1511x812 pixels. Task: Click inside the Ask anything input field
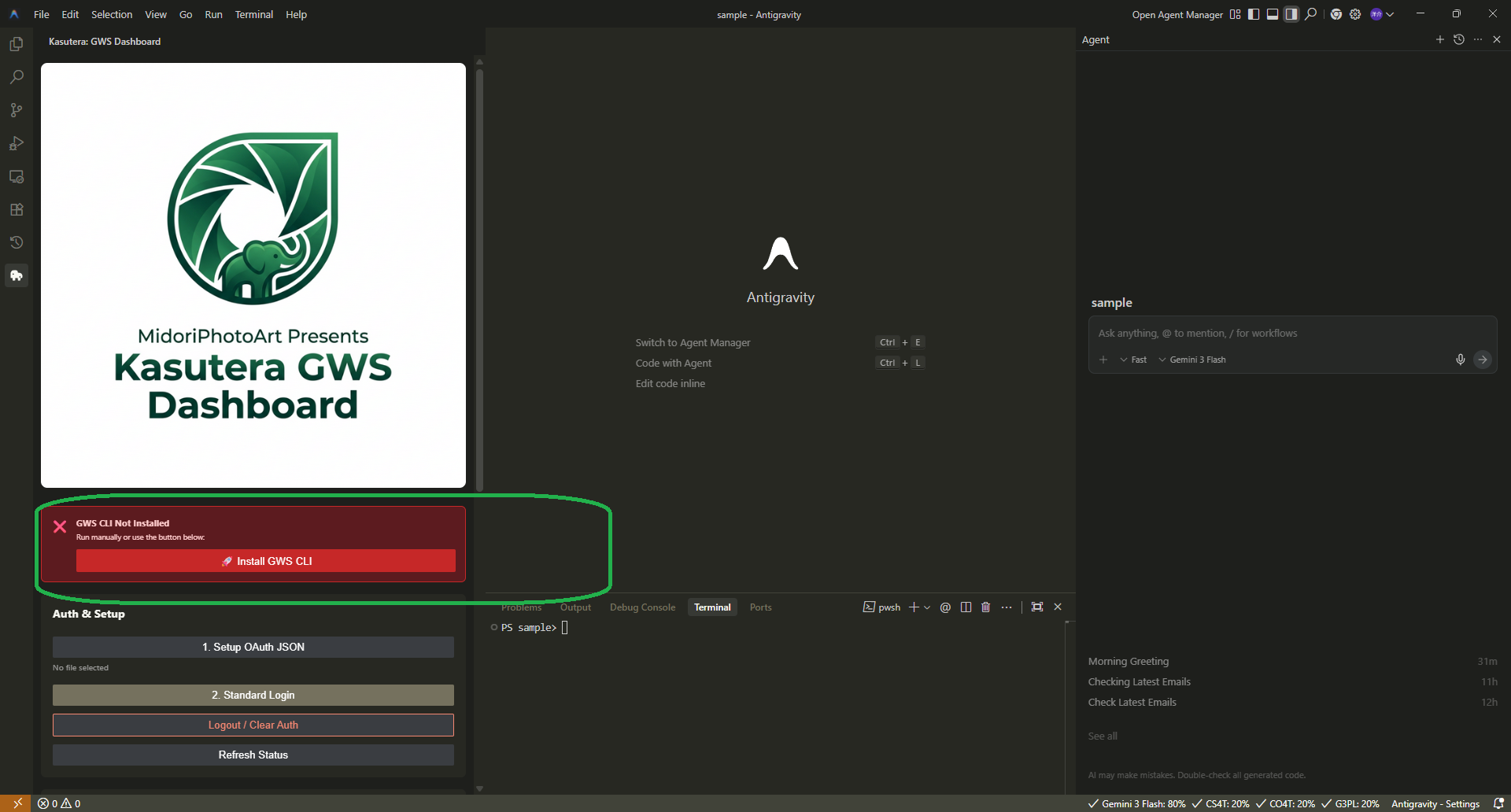1291,333
